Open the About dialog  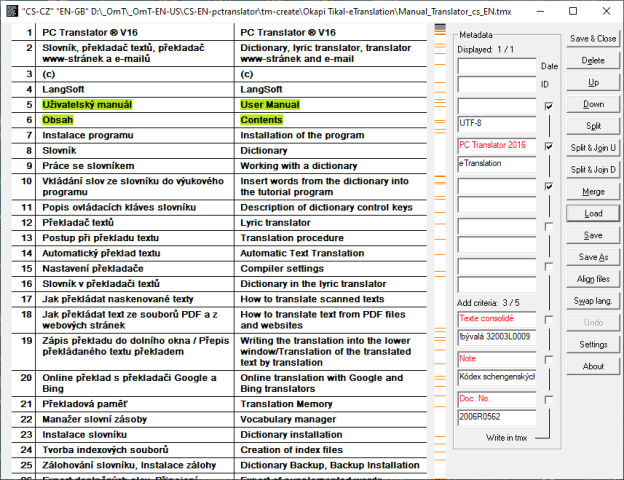tap(593, 366)
